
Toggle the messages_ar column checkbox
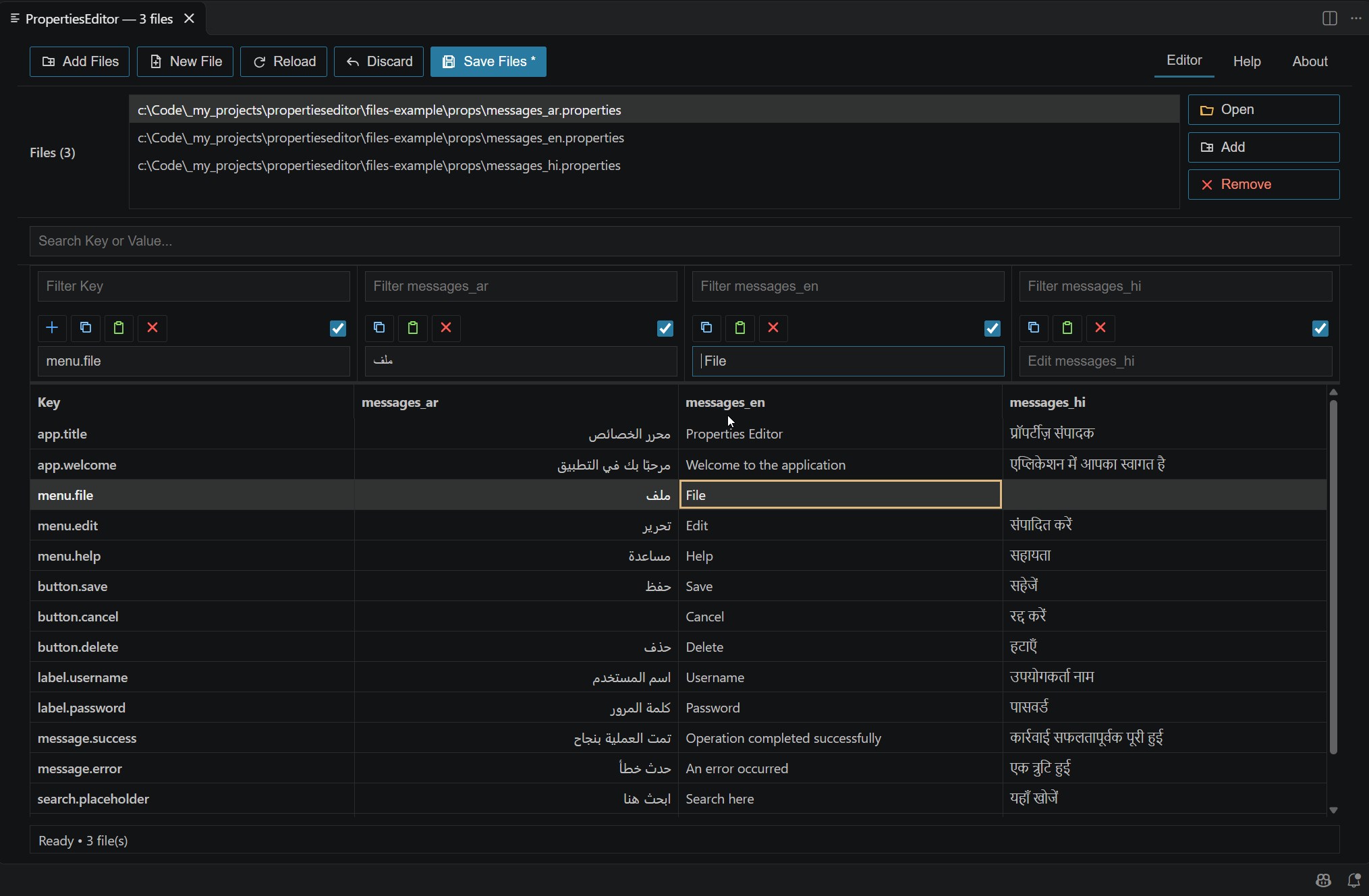[665, 329]
